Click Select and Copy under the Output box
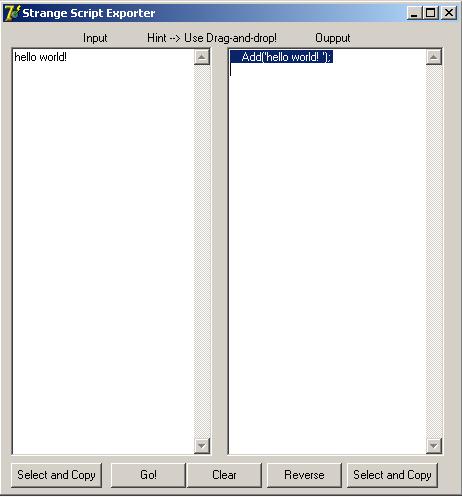 point(392,475)
